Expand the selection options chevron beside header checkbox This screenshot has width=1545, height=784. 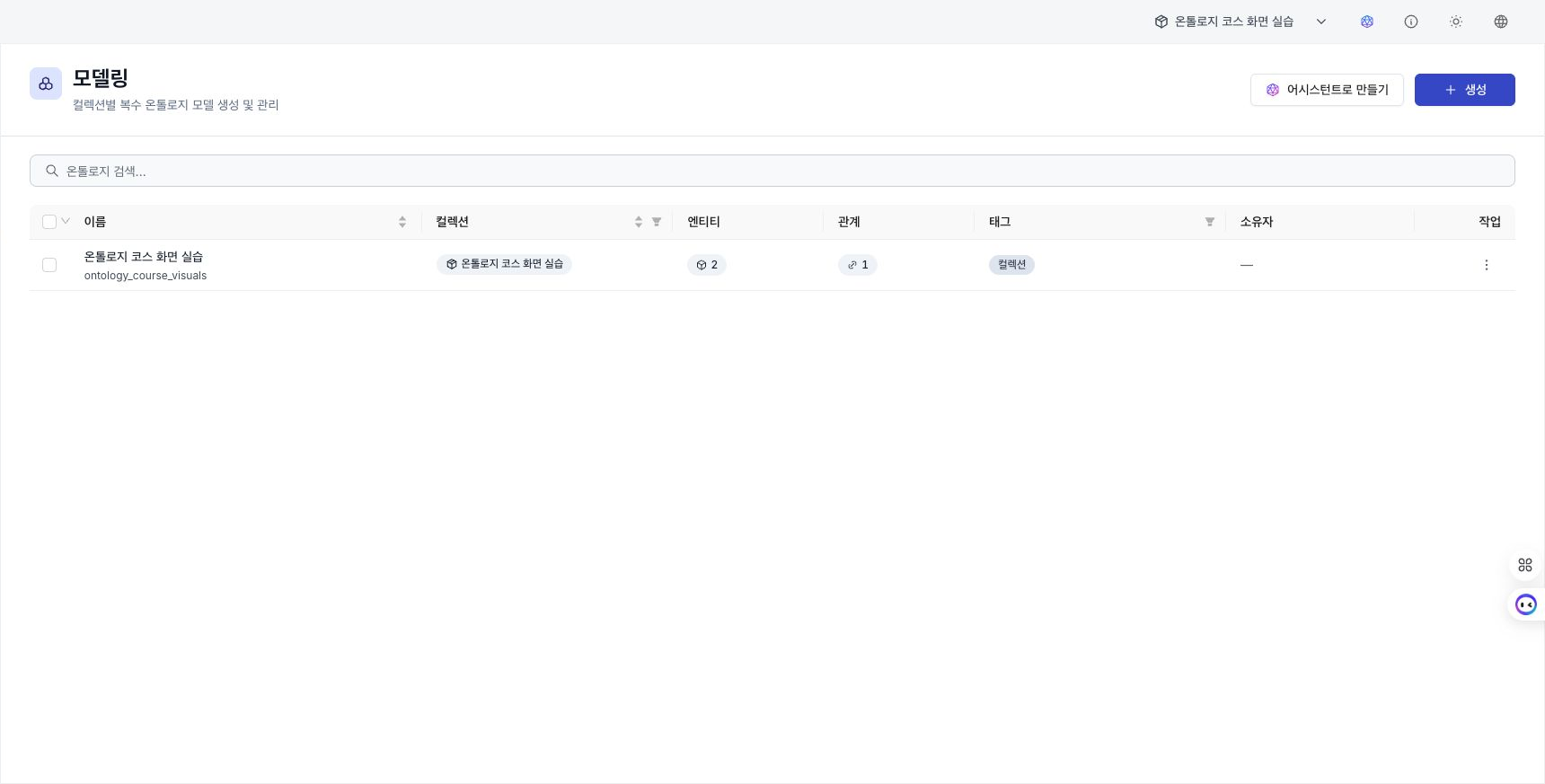66,221
